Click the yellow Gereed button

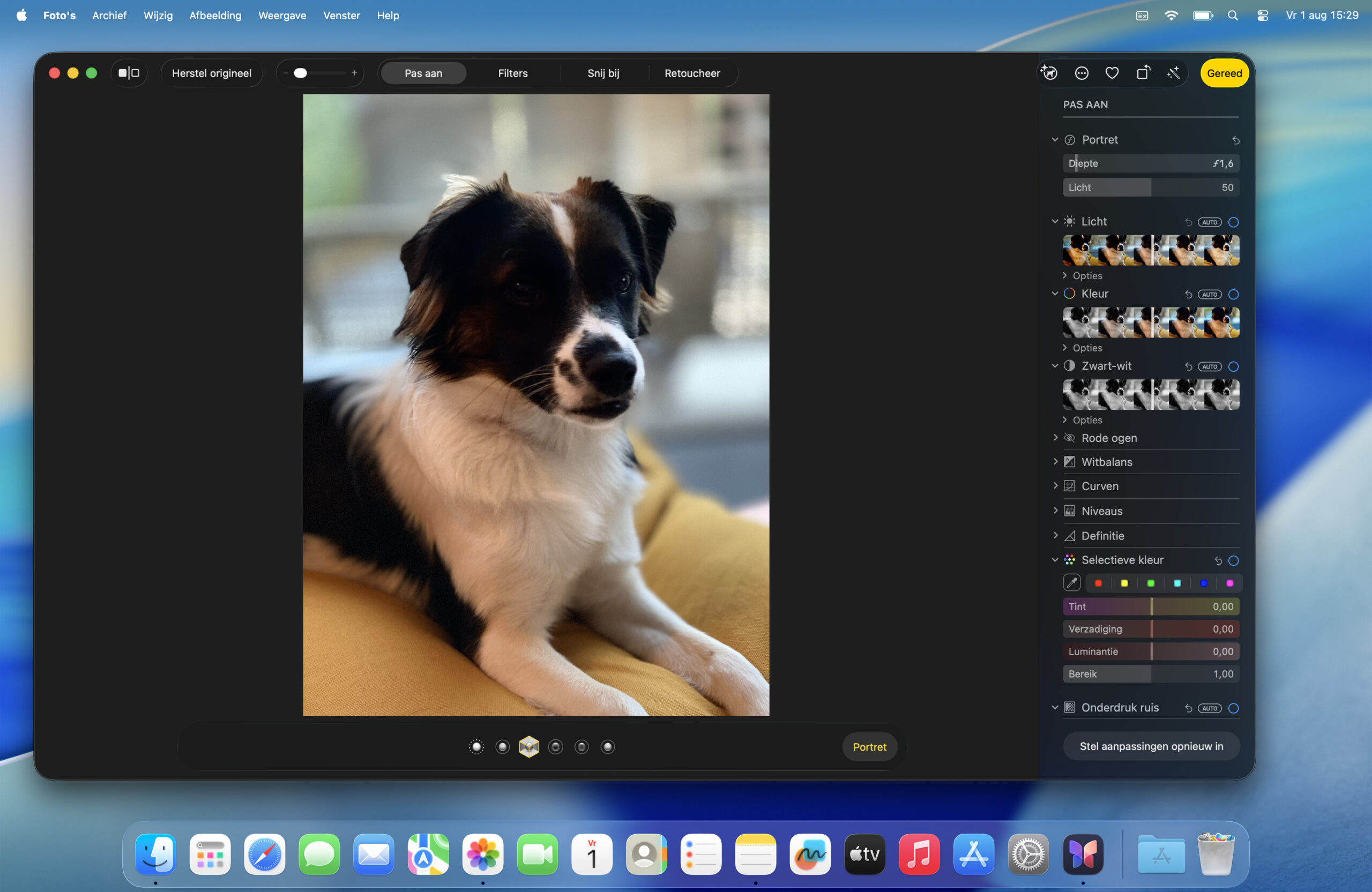1224,73
